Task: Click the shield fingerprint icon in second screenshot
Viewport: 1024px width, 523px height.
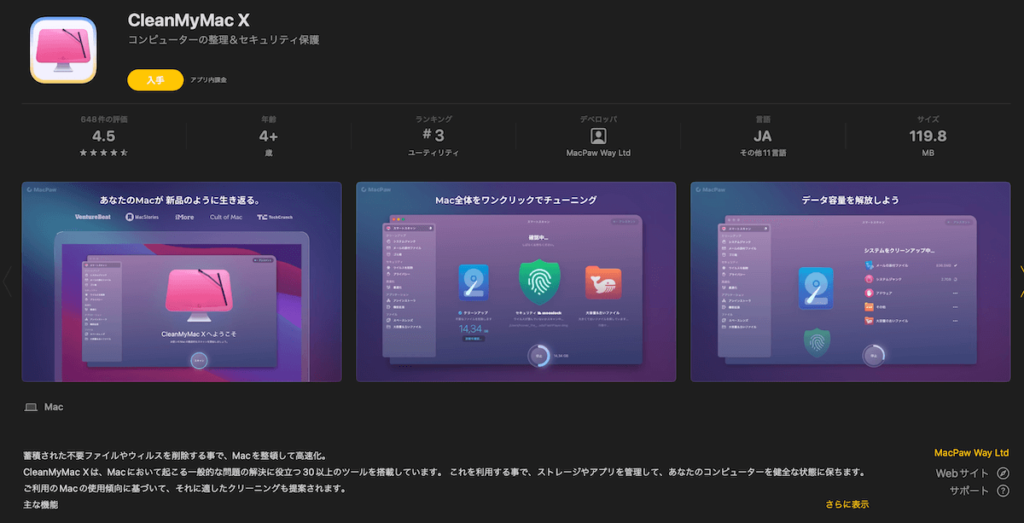Action: pos(539,281)
